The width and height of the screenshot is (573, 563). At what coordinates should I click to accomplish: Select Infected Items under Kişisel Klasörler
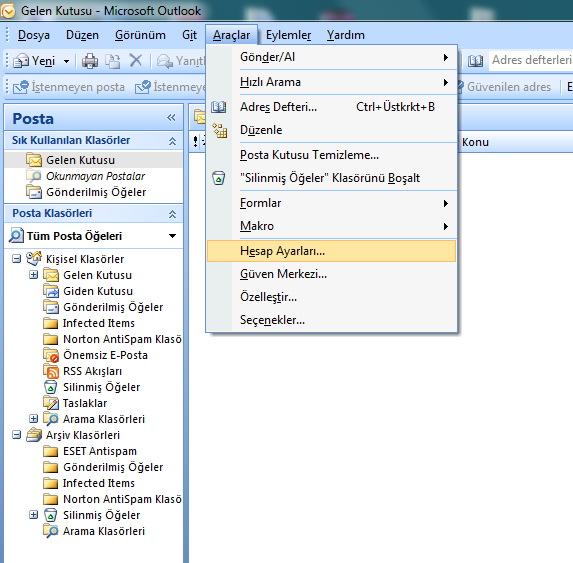click(x=99, y=323)
